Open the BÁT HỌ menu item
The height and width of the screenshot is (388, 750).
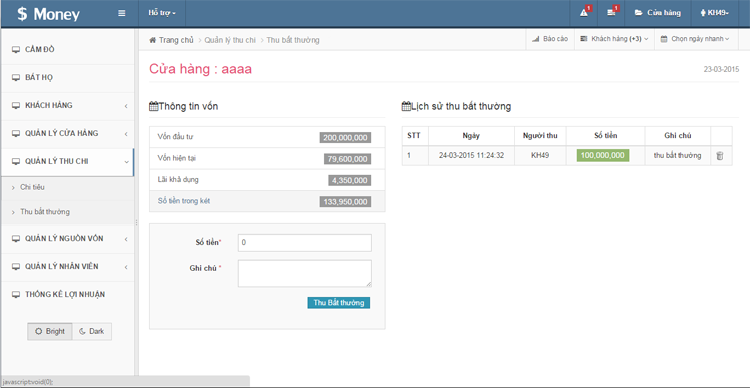click(x=67, y=78)
